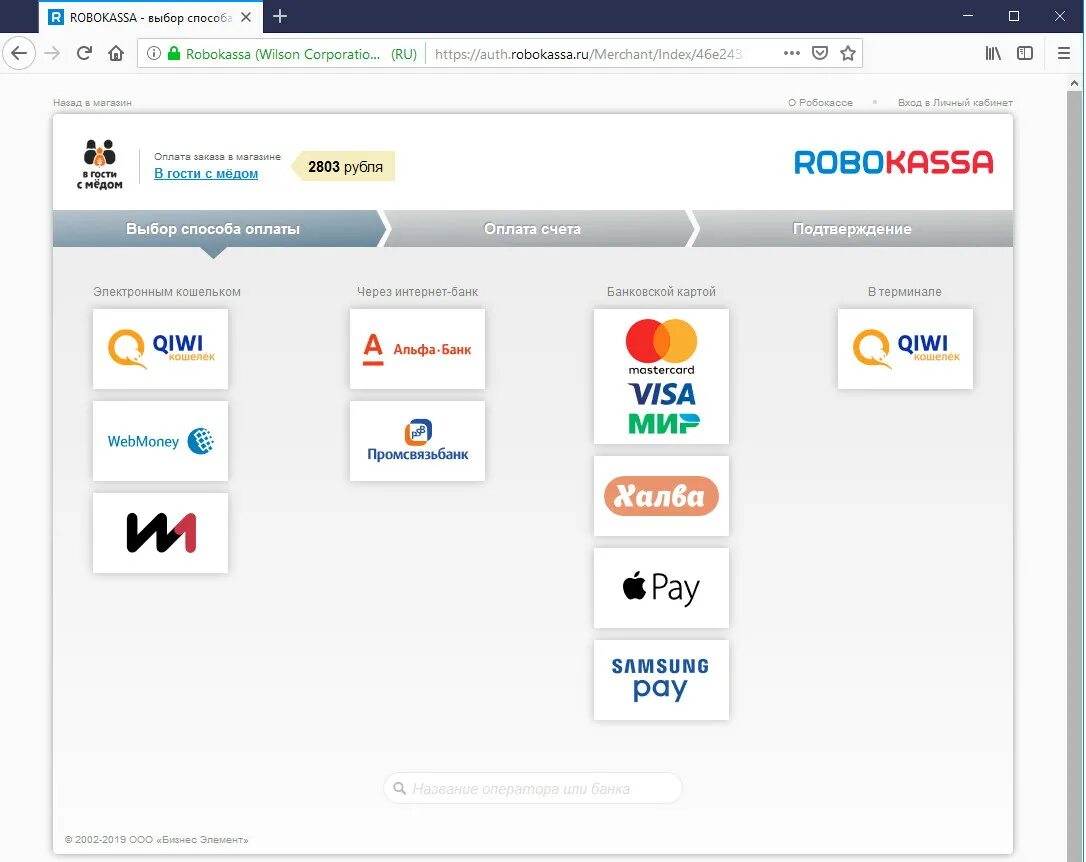Click the ROBOKASSA logo
Image resolution: width=1086 pixels, height=862 pixels.
click(x=893, y=163)
